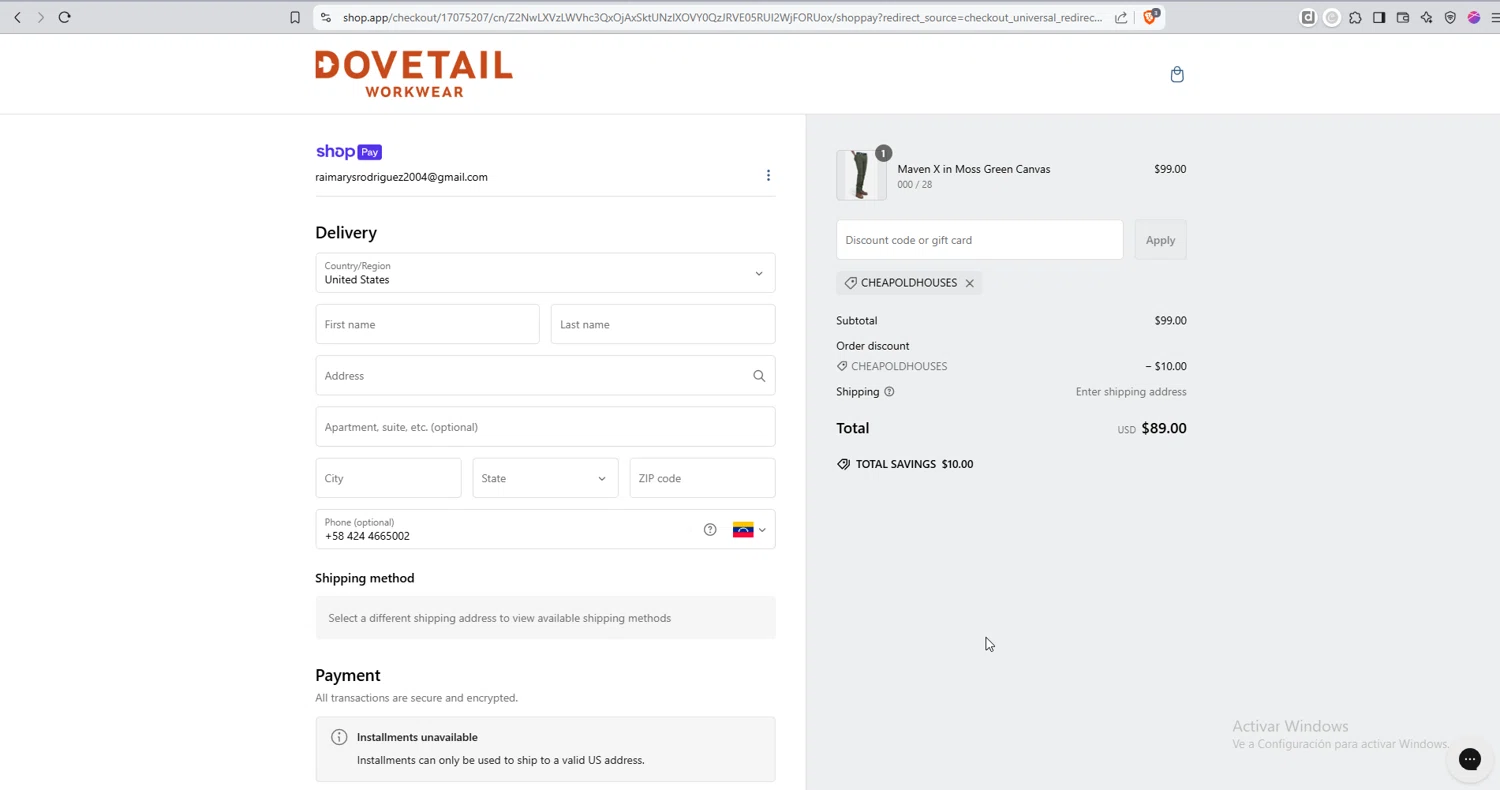Click the share page icon in address bar

[x=1121, y=17]
